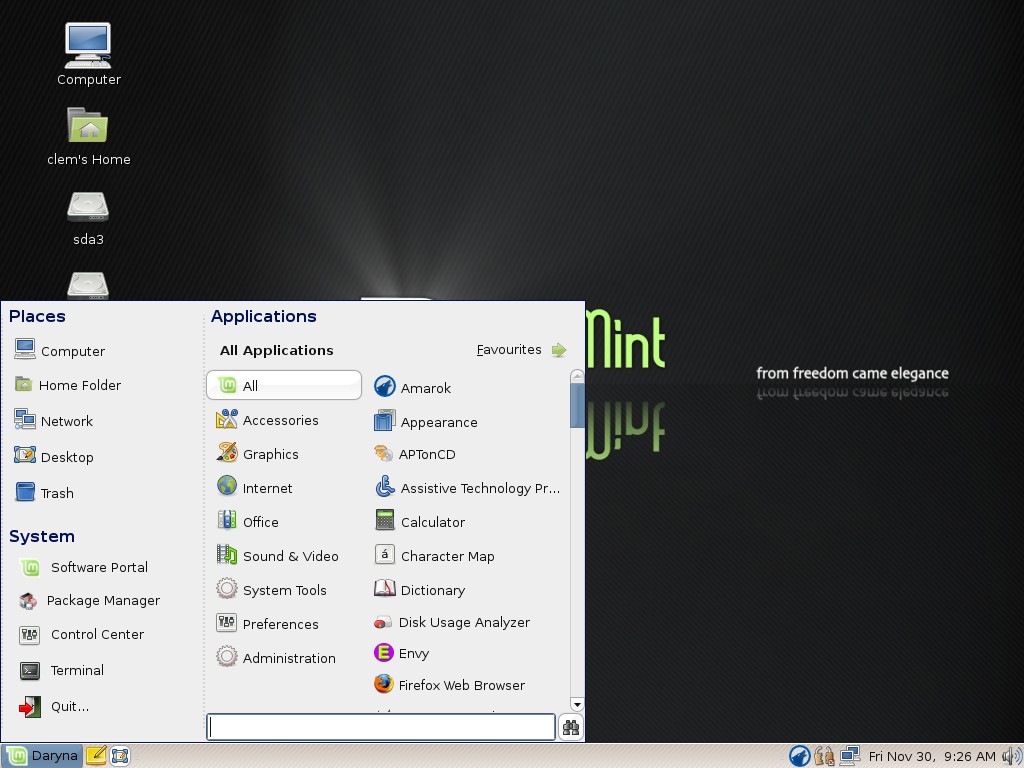This screenshot has width=1024, height=768.
Task: Select the All category
Action: tap(283, 385)
